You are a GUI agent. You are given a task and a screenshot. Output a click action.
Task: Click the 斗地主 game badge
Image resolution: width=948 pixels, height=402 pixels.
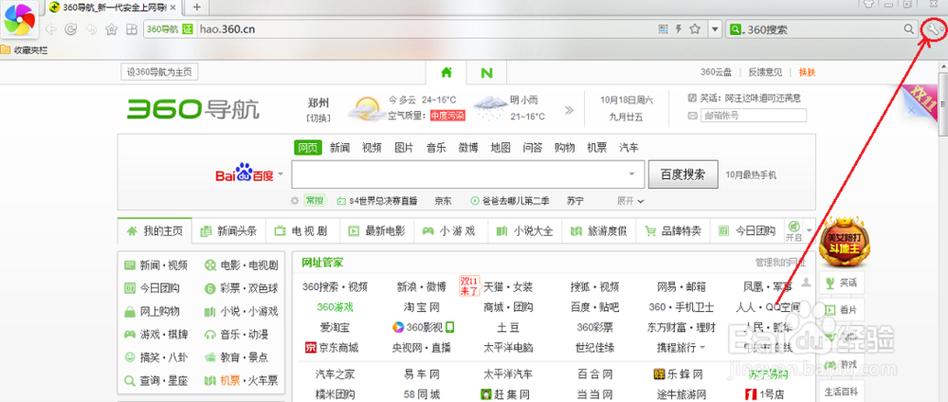pyautogui.click(x=844, y=242)
